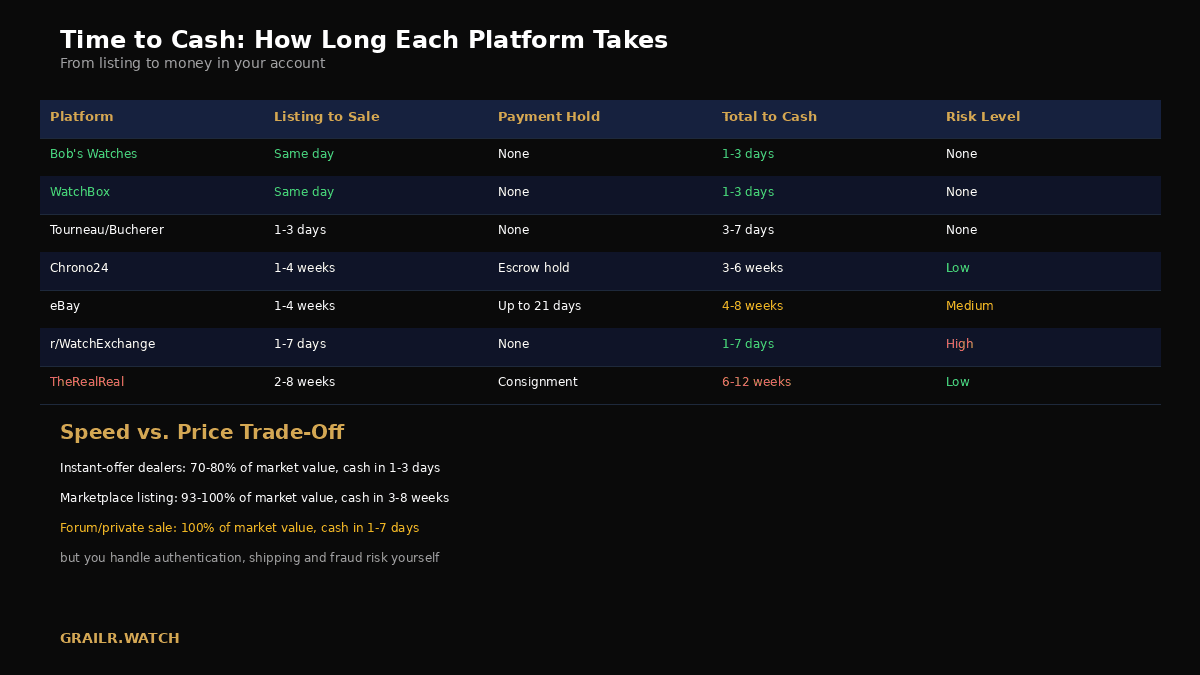Select the 'Tourneau/Bucherer' platform cell
The width and height of the screenshot is (1200, 675).
(x=107, y=230)
